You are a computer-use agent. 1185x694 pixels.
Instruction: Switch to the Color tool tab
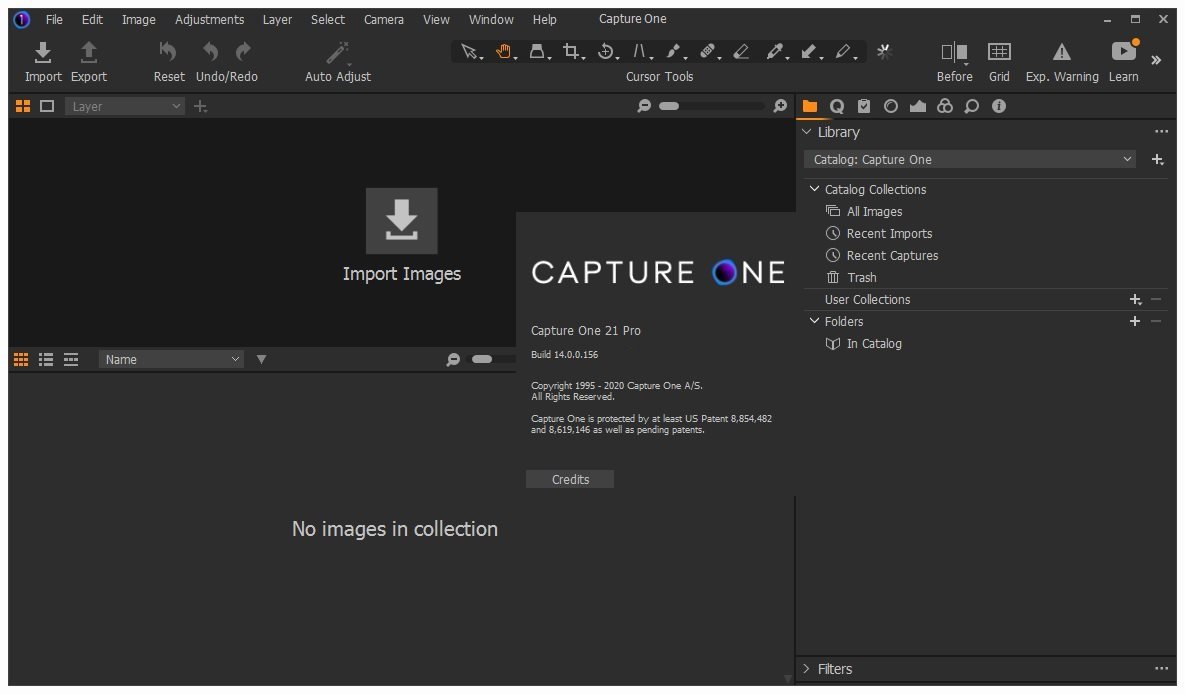pos(945,106)
